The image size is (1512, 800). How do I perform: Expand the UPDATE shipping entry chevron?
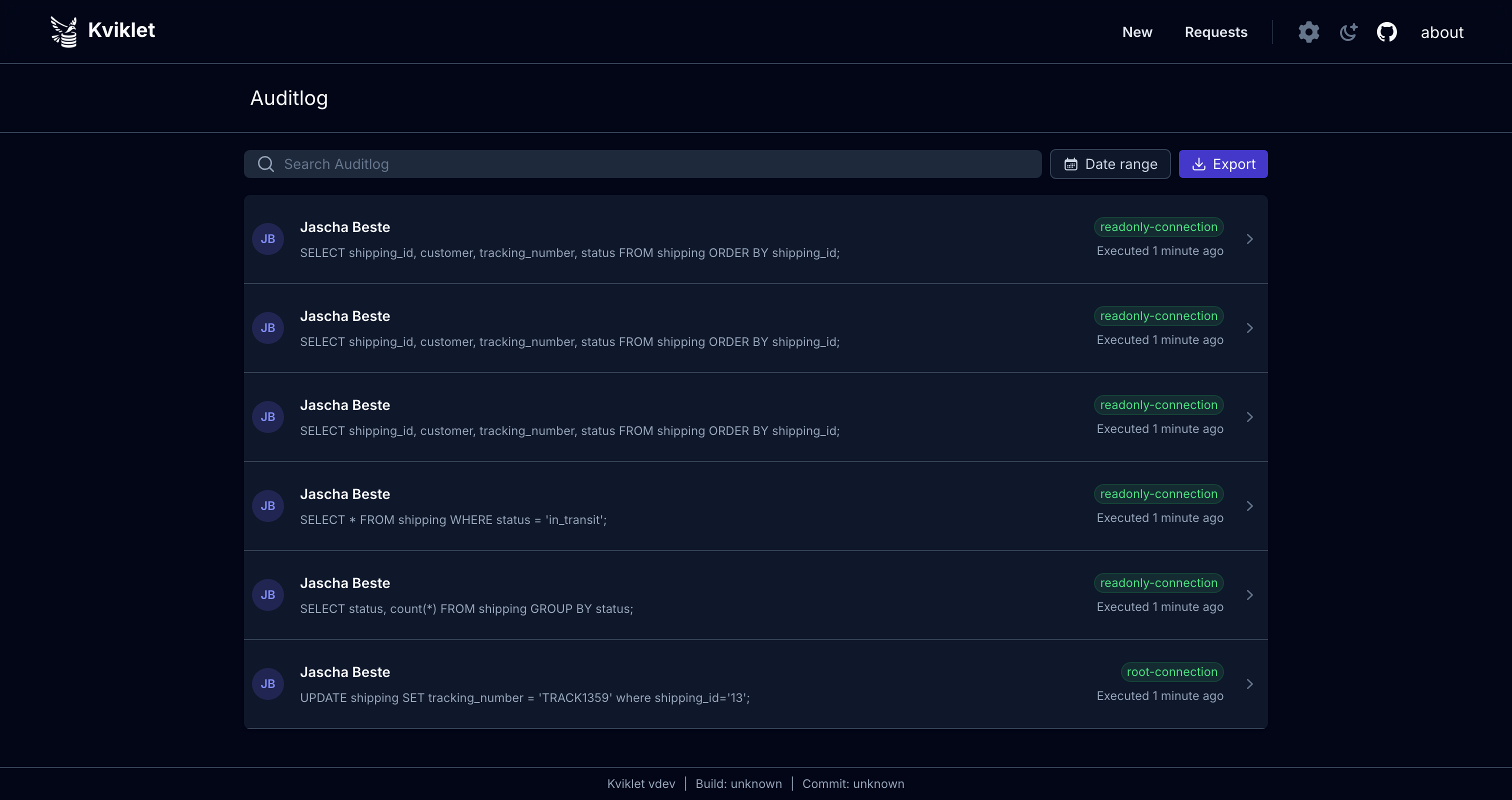pos(1249,684)
